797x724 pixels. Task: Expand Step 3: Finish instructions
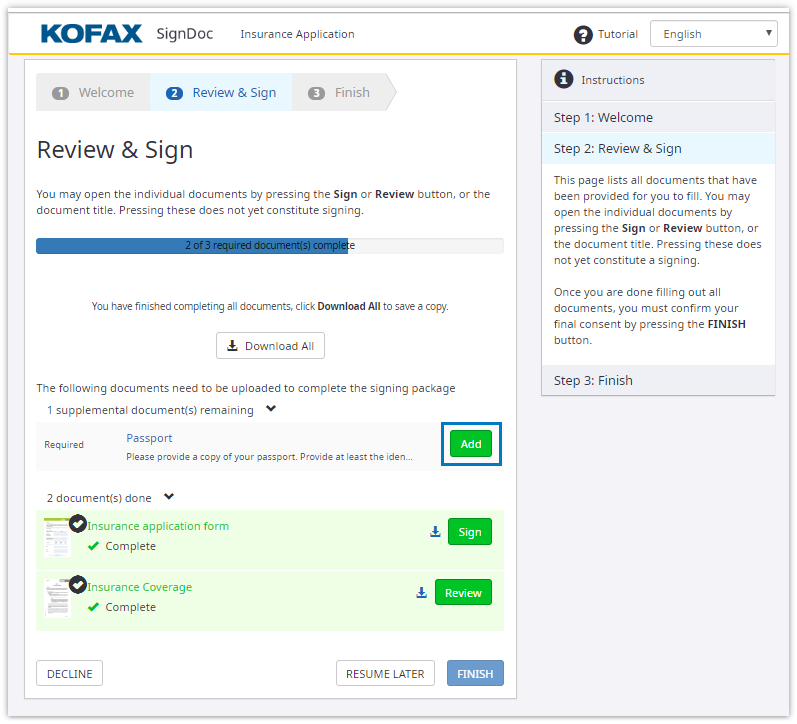(658, 380)
